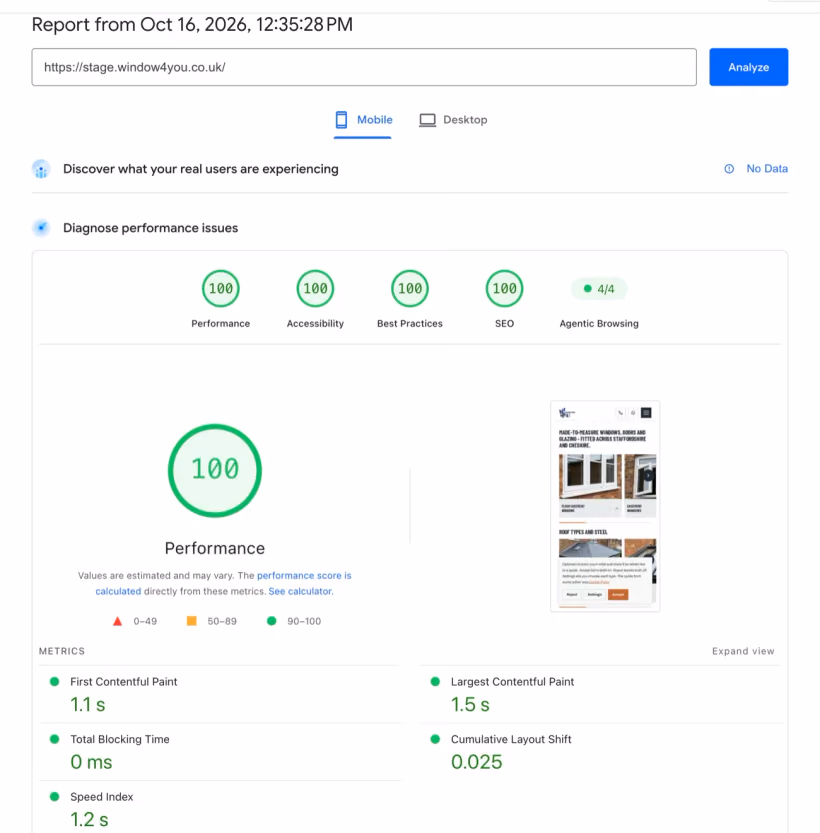Click the No Data info icon
The width and height of the screenshot is (820, 833).
point(729,169)
